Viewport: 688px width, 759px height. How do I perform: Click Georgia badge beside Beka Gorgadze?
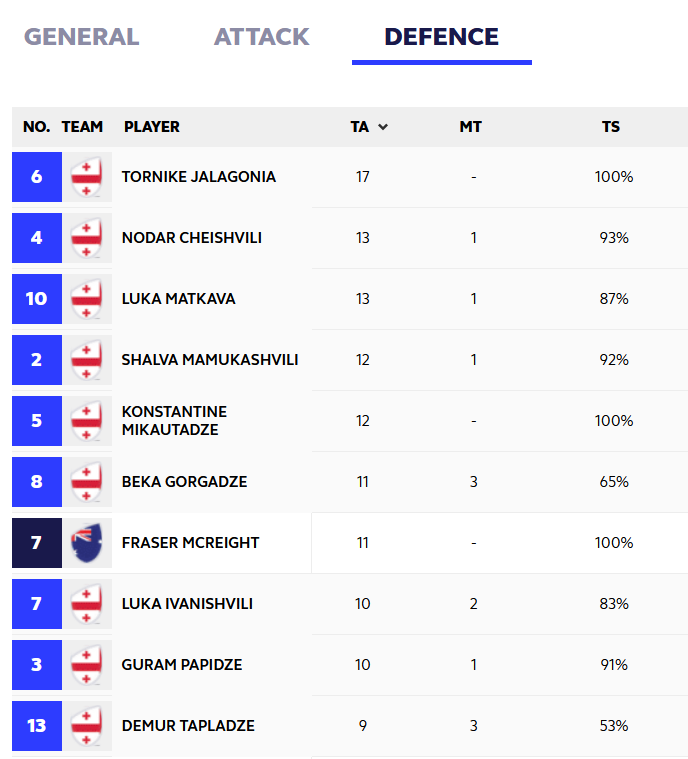87,482
